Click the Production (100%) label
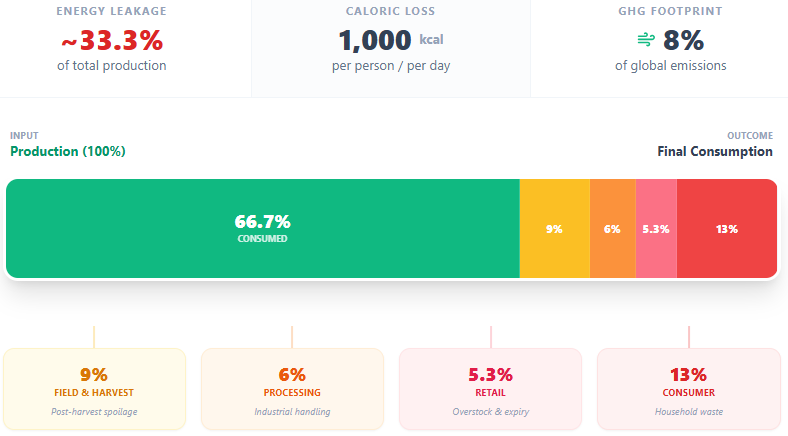The height and width of the screenshot is (436, 788). coord(68,151)
